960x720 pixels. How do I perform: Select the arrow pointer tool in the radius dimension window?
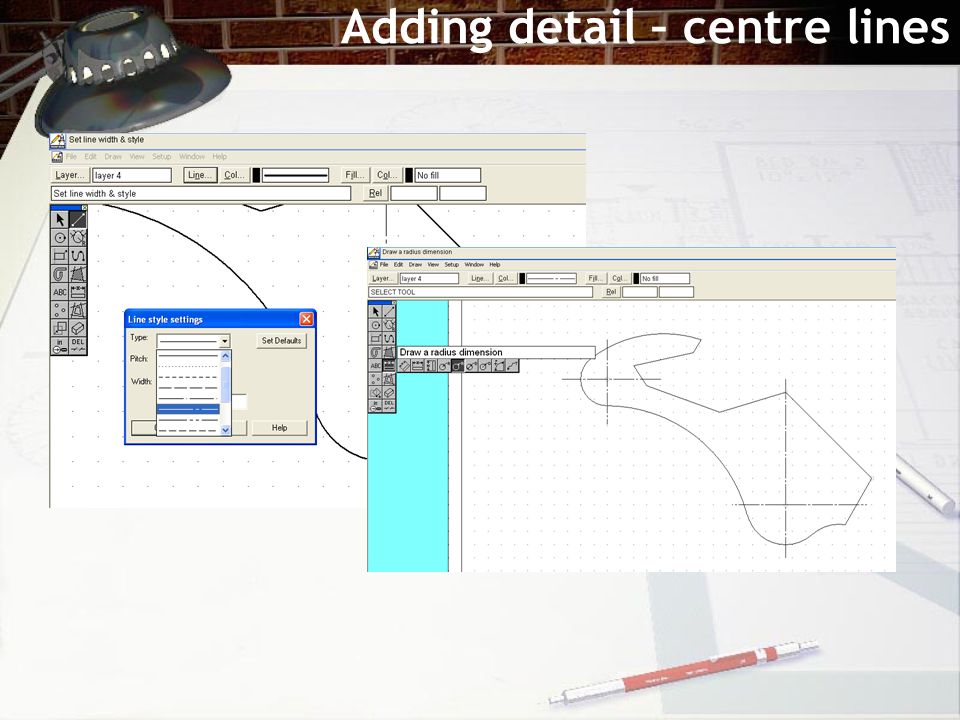tap(375, 312)
